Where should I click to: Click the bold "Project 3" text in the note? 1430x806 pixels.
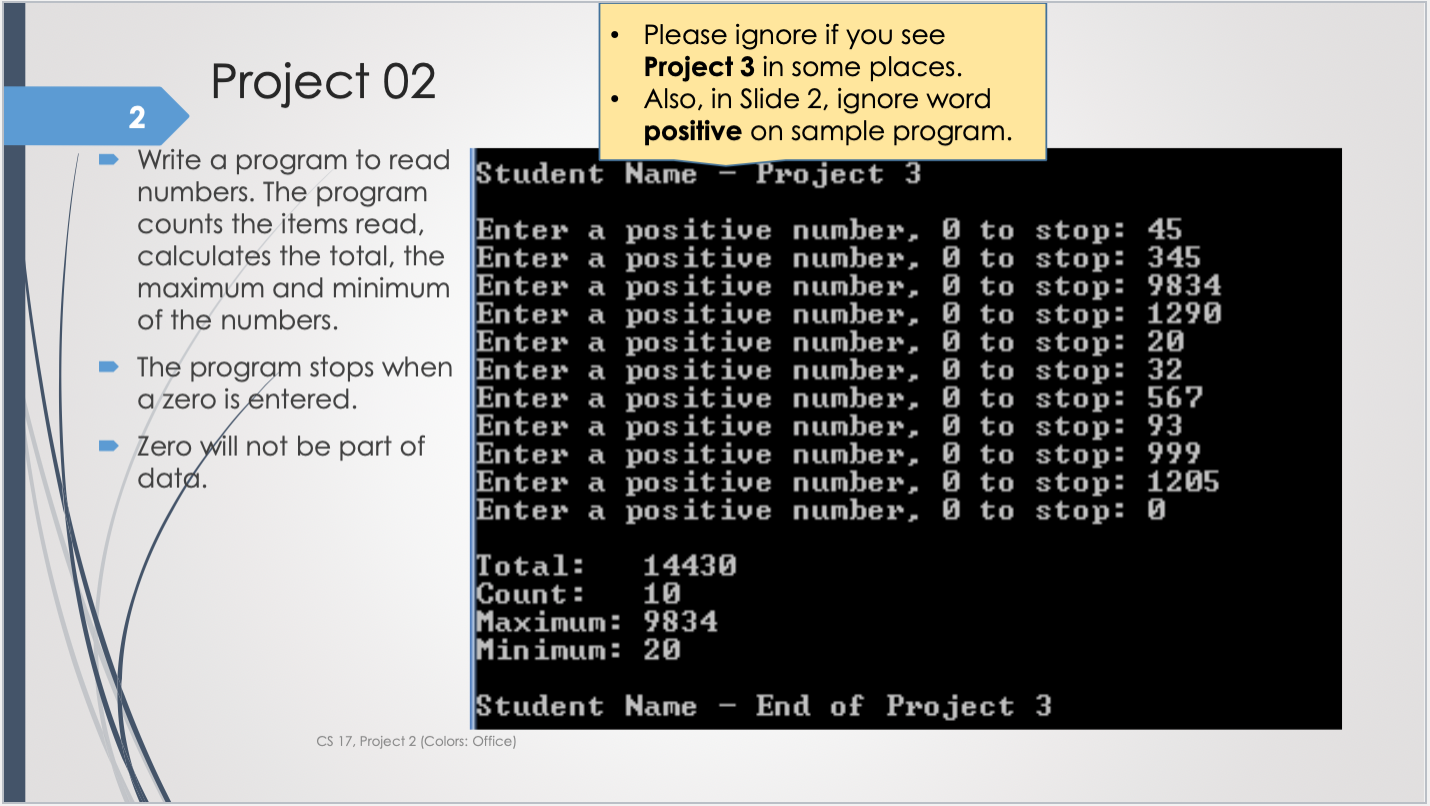pos(702,67)
